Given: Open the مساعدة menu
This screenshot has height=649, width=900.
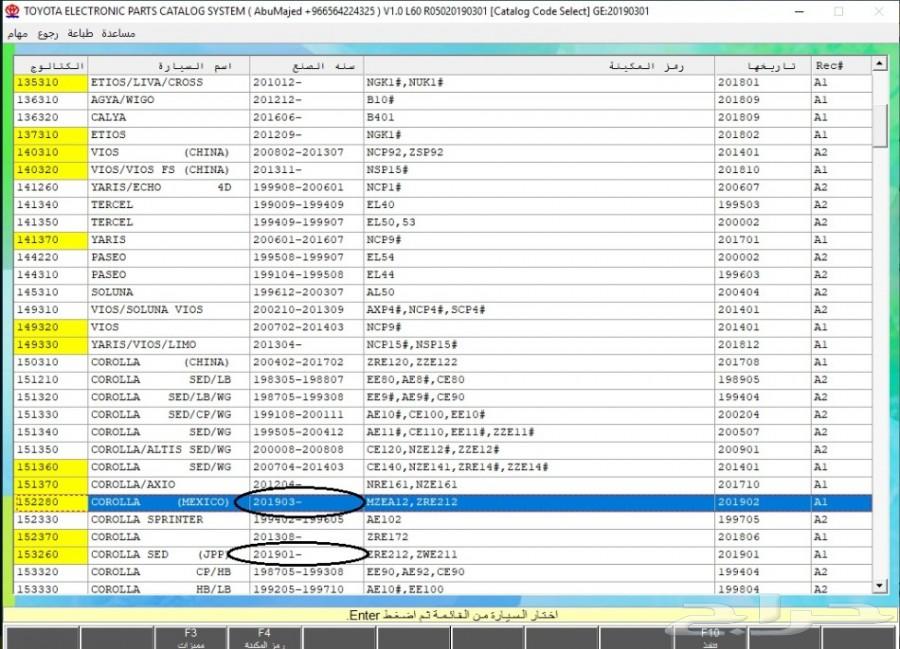Looking at the screenshot, I should (x=118, y=34).
